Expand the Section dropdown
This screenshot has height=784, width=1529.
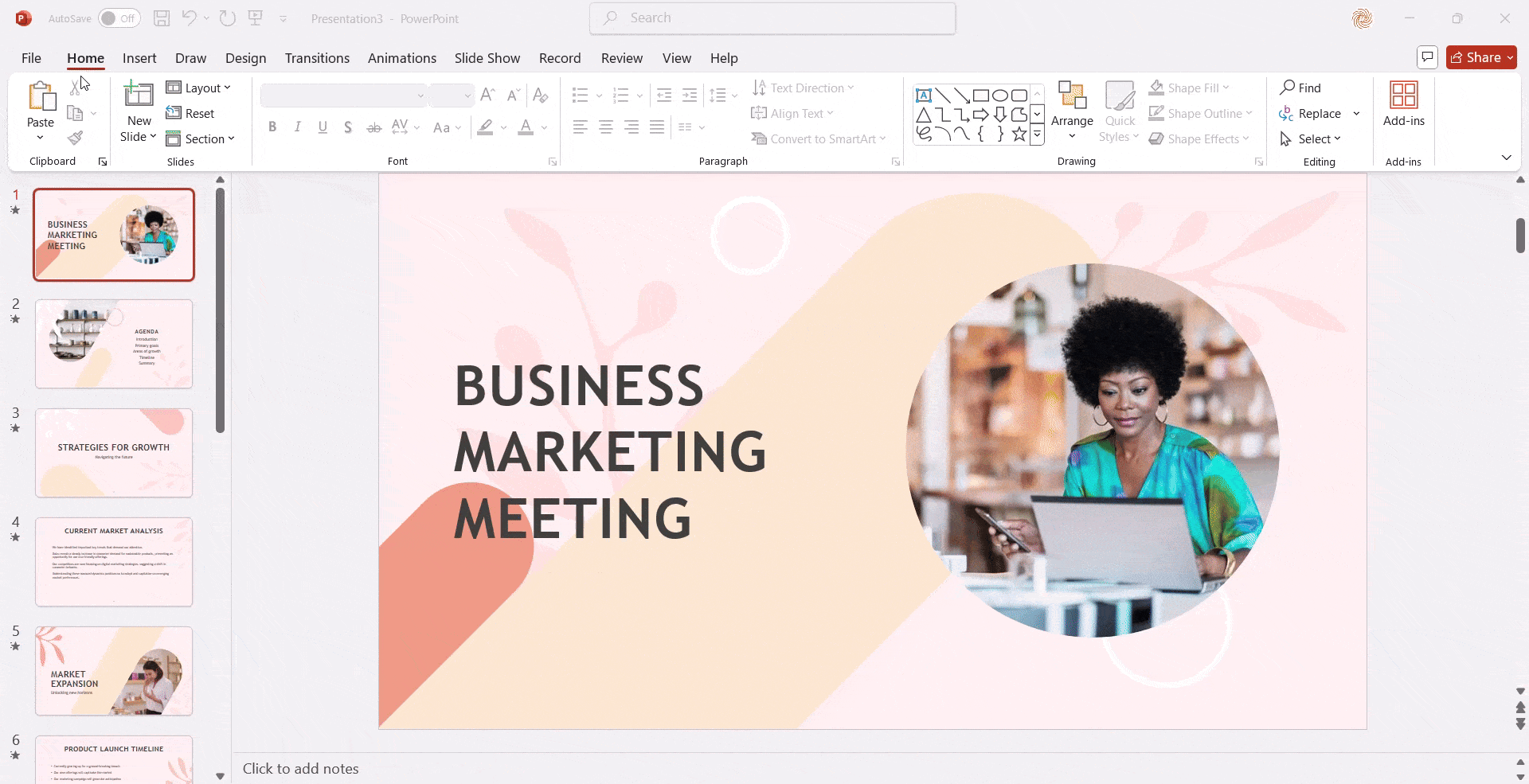click(202, 138)
